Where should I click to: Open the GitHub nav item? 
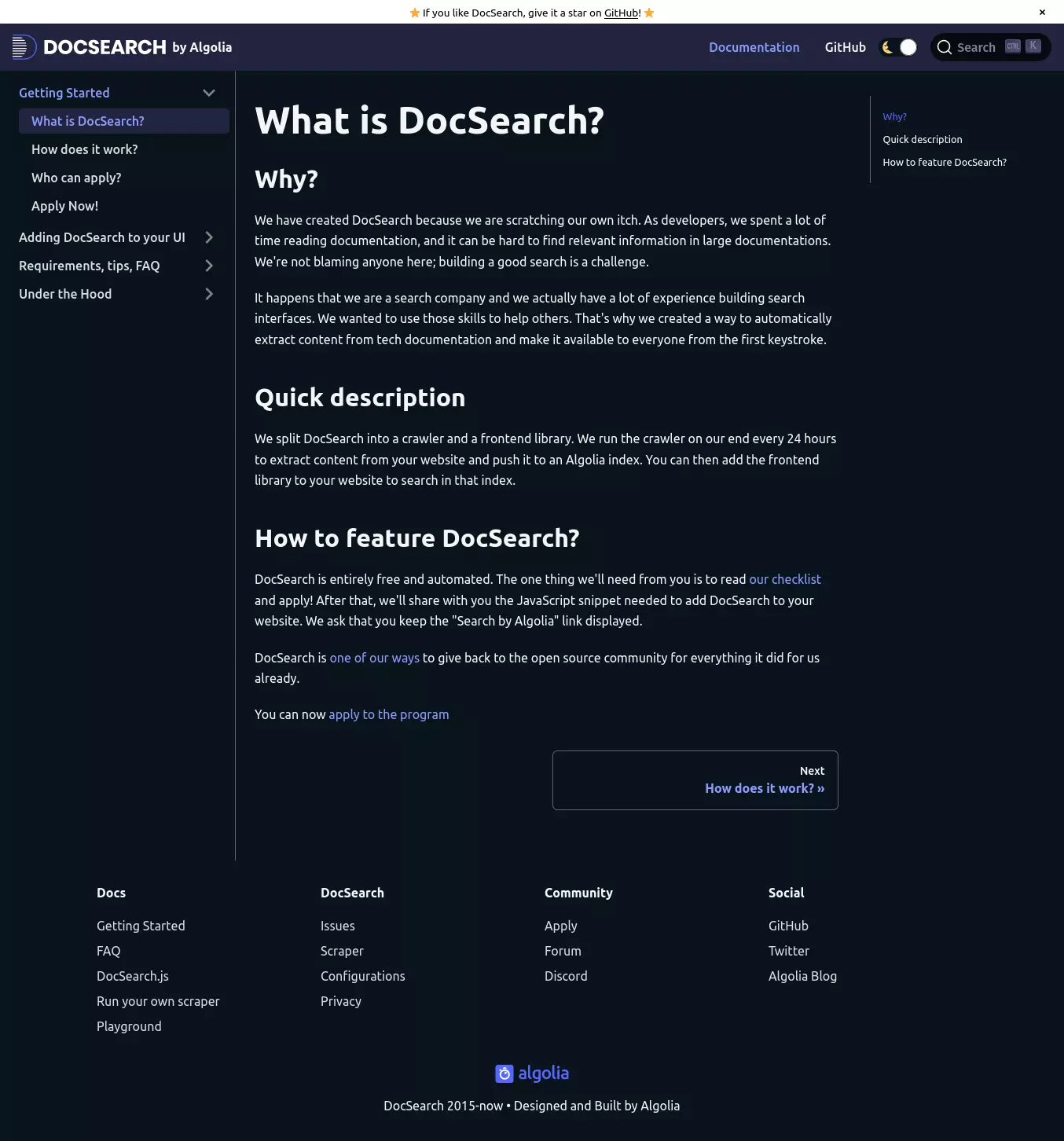pyautogui.click(x=846, y=47)
